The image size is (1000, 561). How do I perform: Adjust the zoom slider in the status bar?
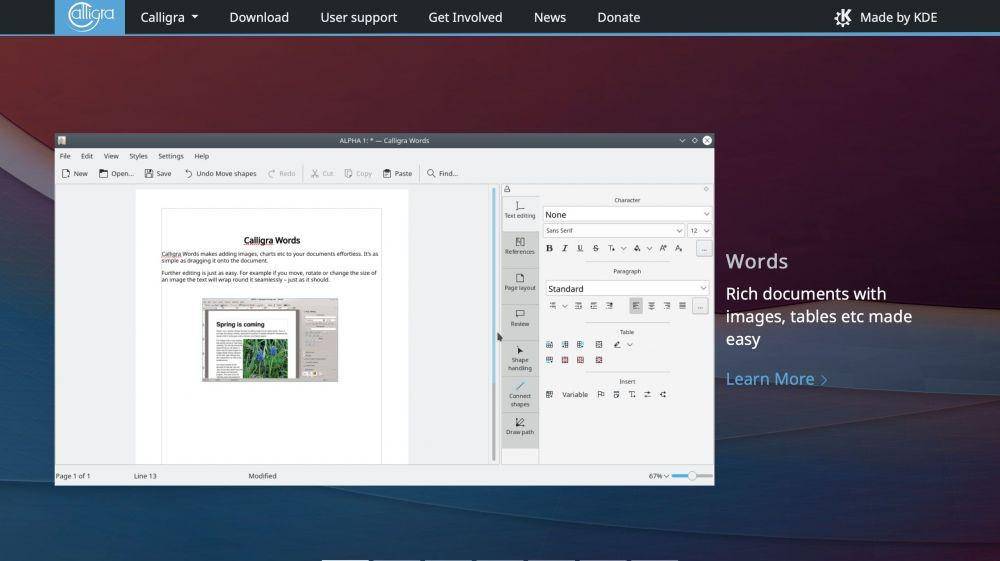[x=692, y=476]
